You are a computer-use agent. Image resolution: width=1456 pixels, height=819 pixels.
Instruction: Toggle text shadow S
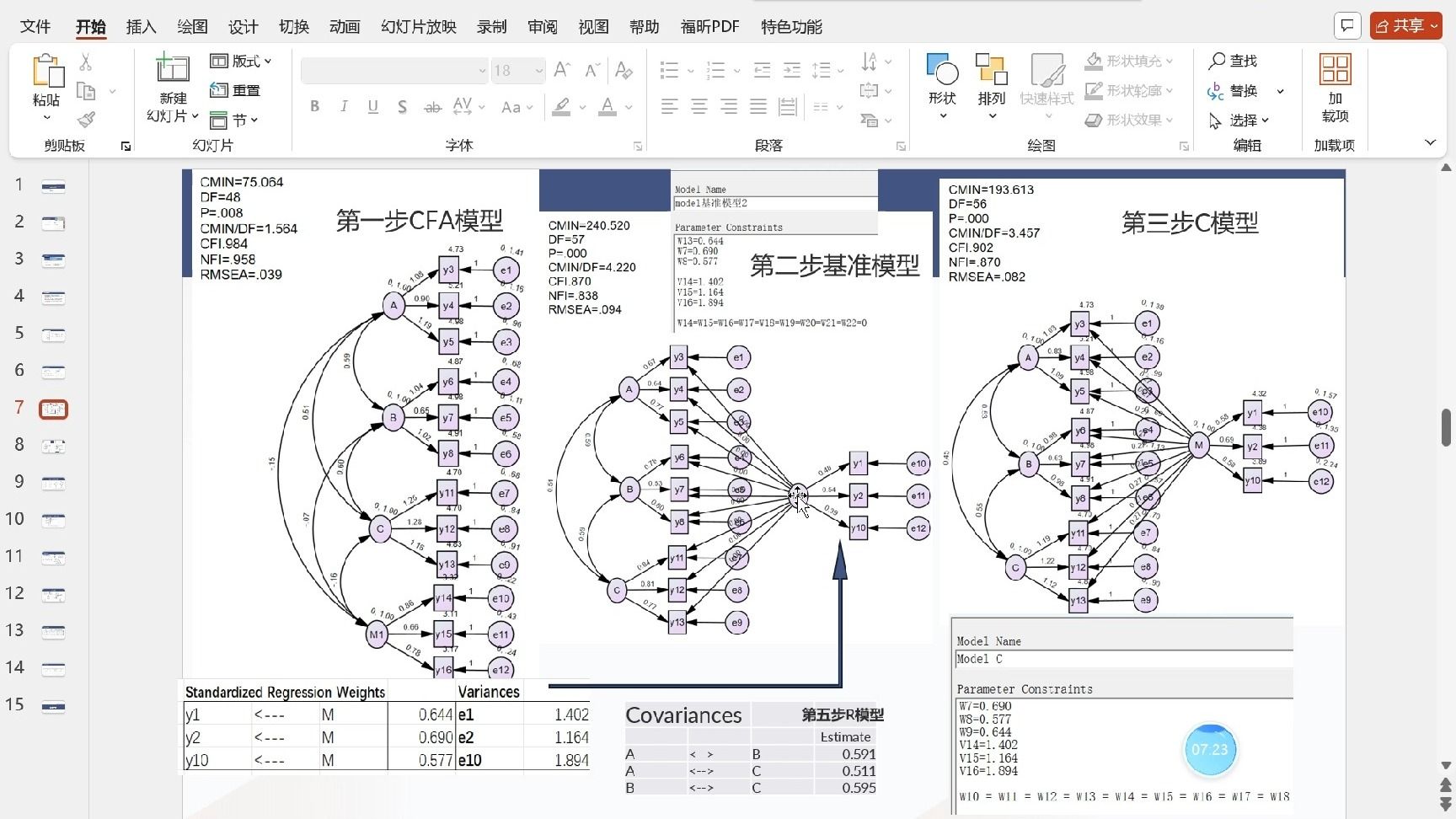pyautogui.click(x=402, y=107)
